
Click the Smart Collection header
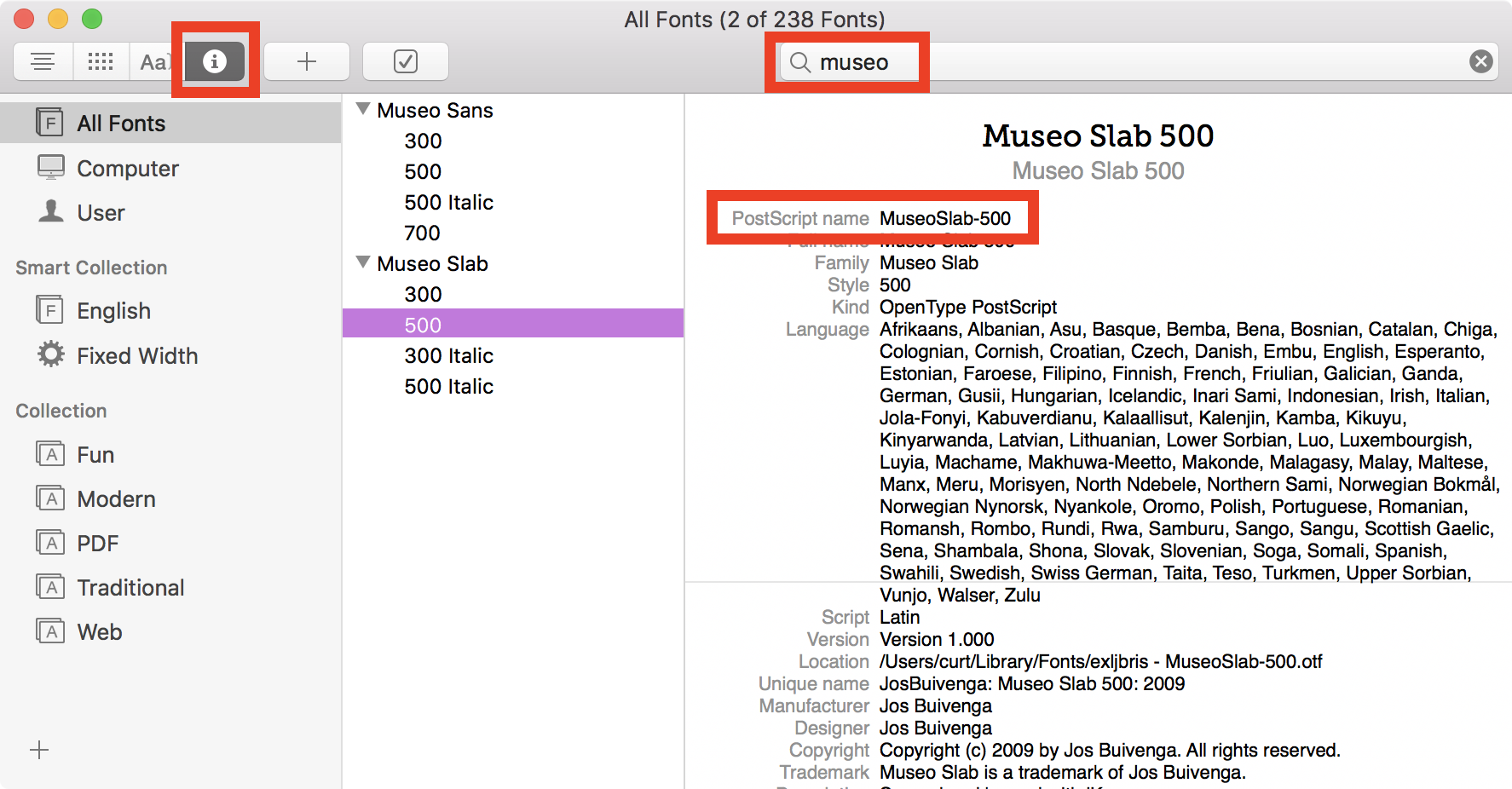click(91, 268)
